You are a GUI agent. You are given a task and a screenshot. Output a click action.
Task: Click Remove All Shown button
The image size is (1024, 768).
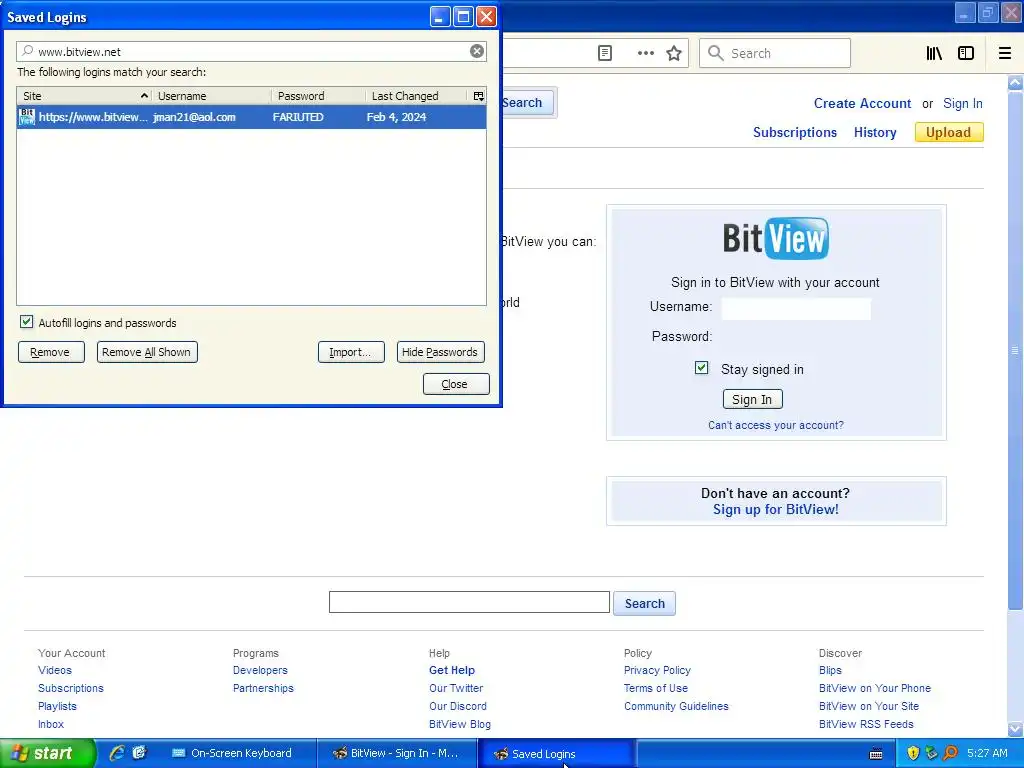point(147,352)
